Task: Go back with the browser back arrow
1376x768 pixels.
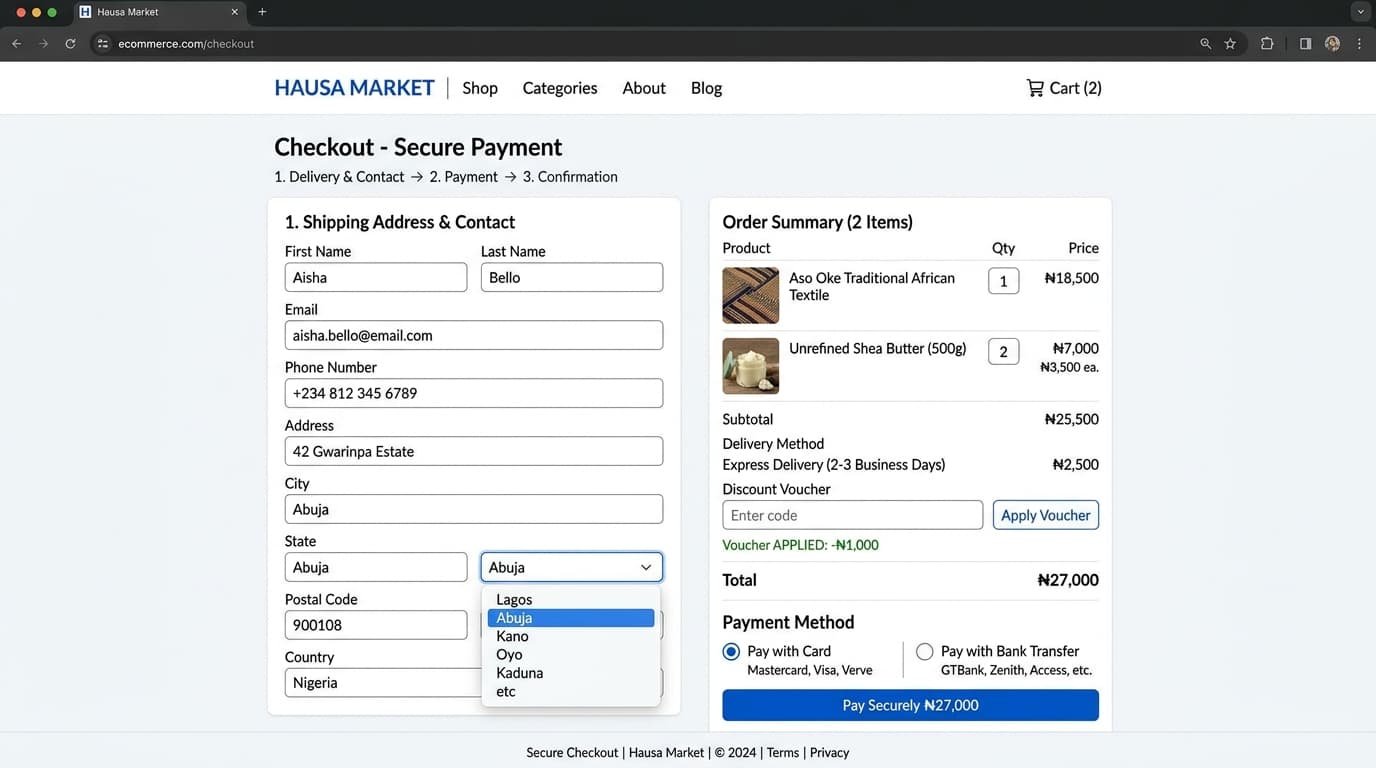Action: click(x=16, y=44)
